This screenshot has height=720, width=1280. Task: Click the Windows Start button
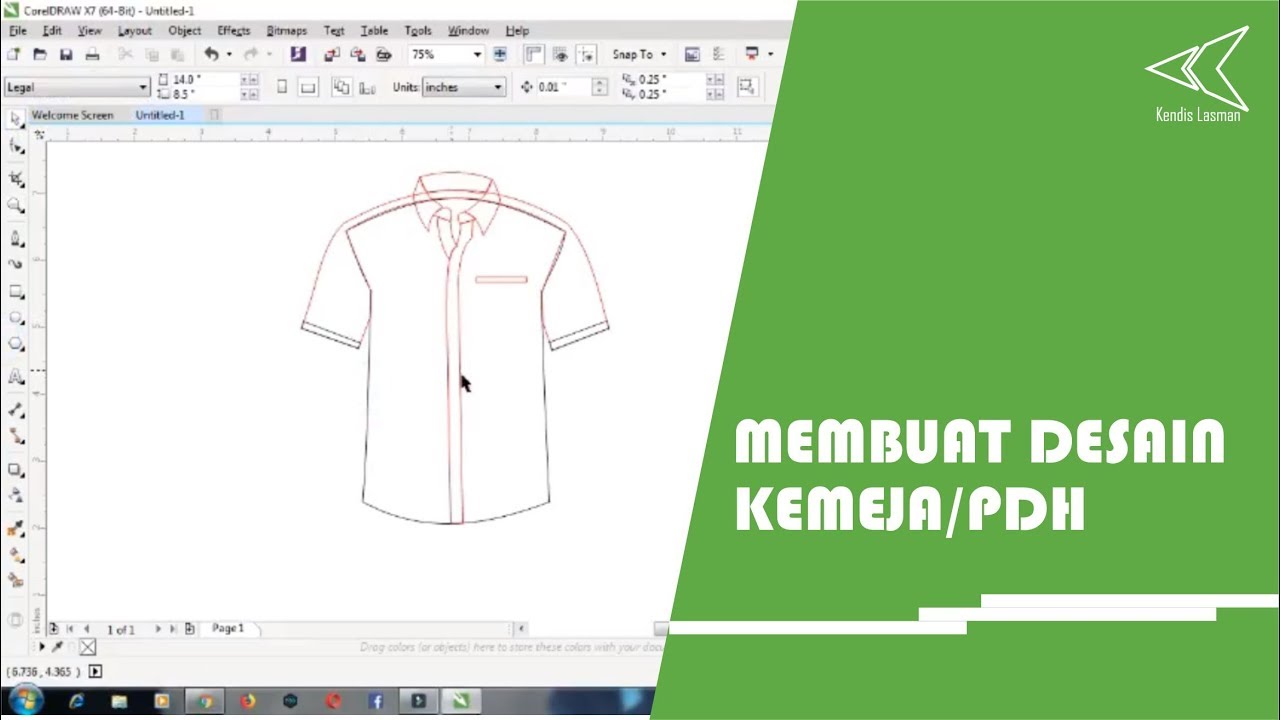24,701
